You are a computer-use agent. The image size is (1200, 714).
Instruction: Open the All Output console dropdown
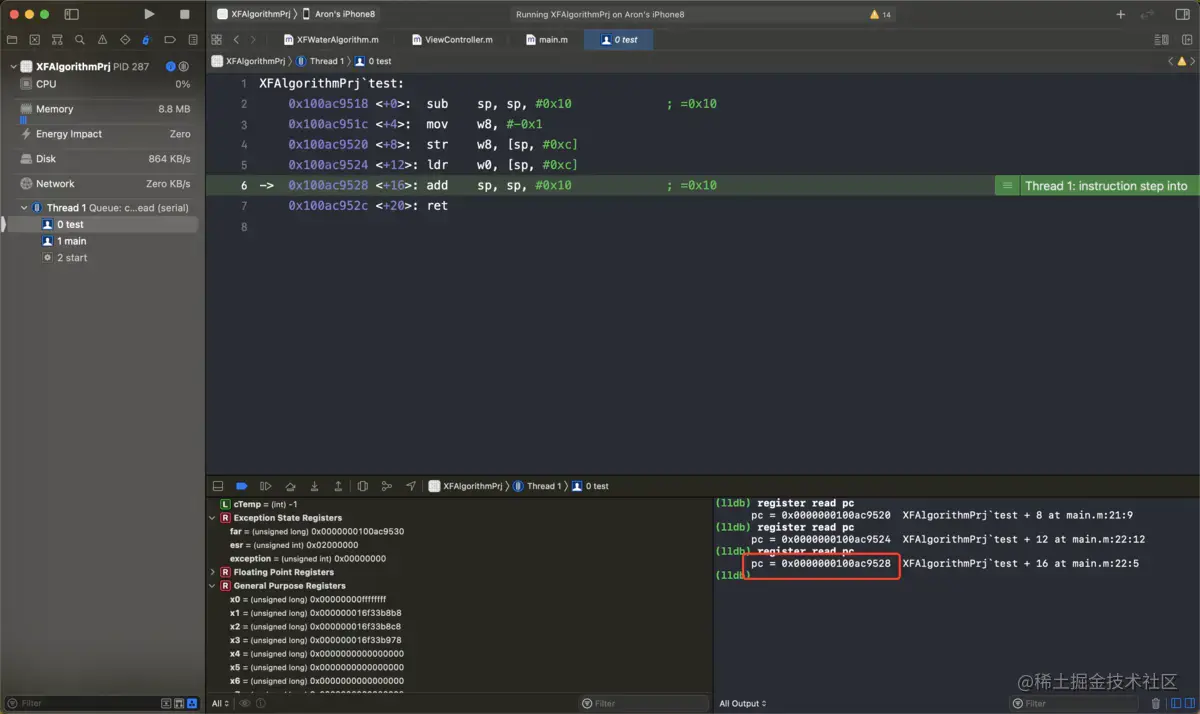[743, 703]
